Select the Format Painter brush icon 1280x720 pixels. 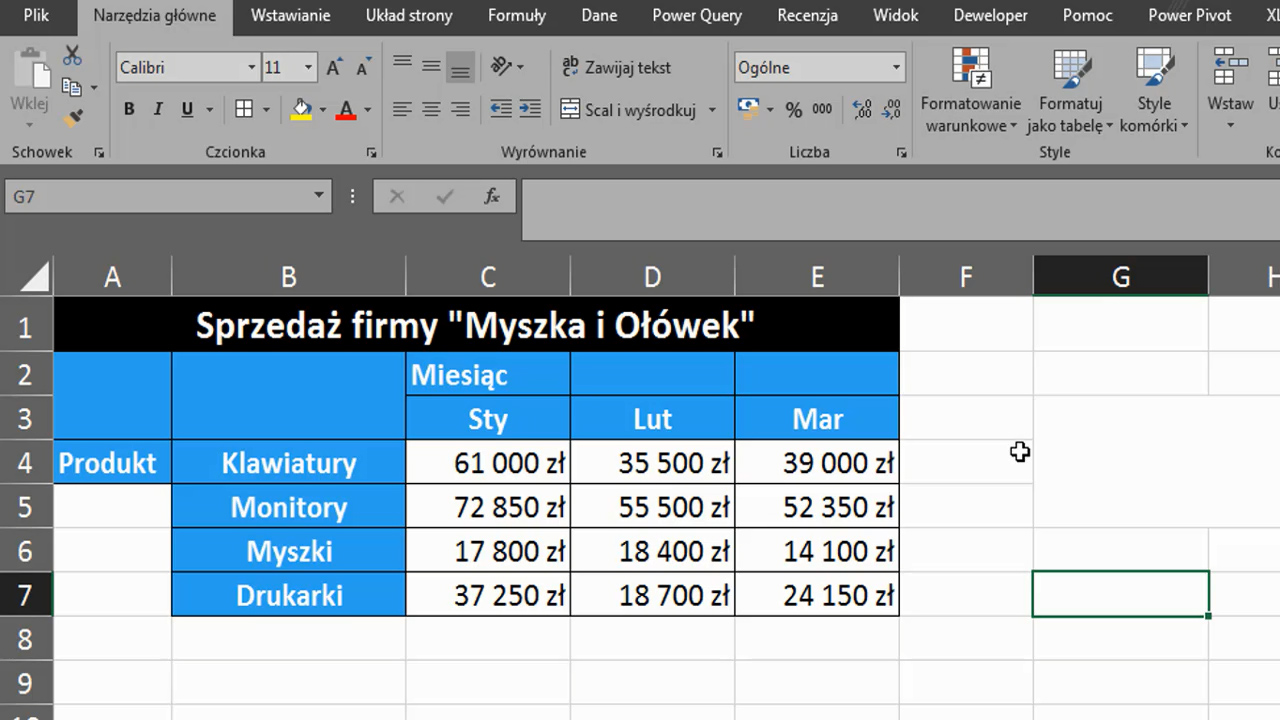[x=72, y=118]
